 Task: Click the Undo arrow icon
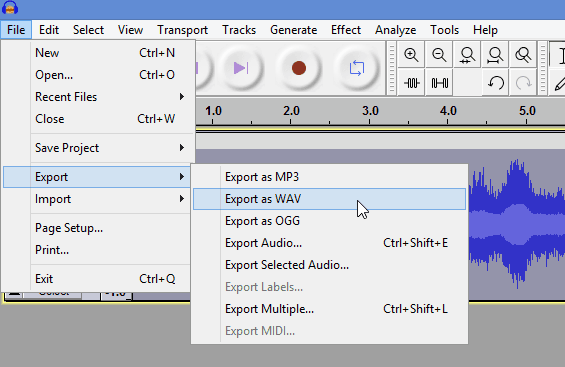coord(495,83)
